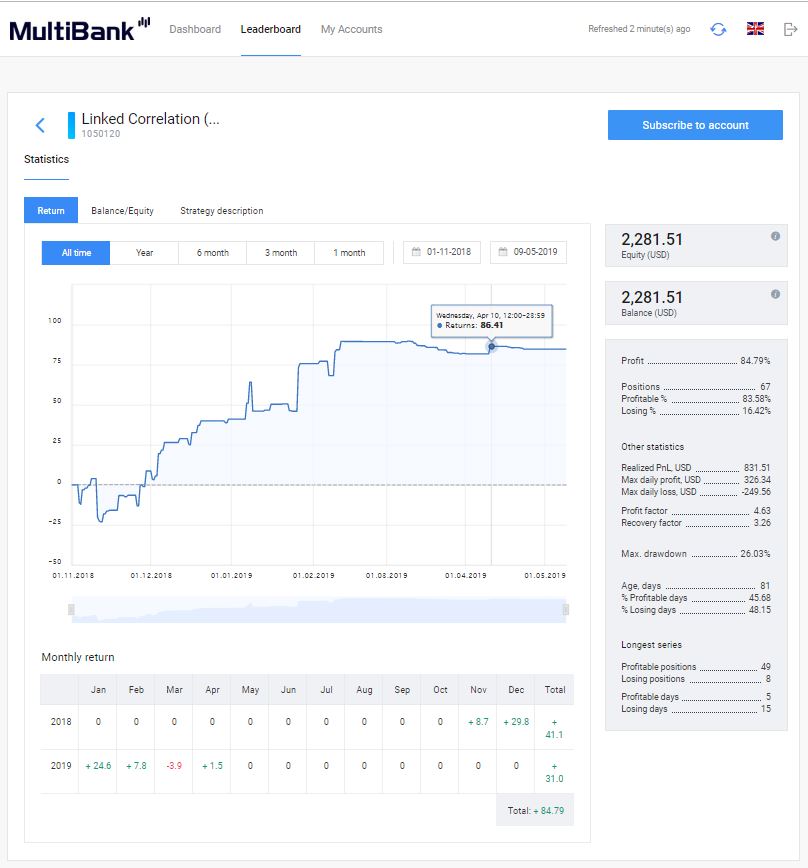808x868 pixels.
Task: Select the 3 month range option
Action: tap(281, 253)
